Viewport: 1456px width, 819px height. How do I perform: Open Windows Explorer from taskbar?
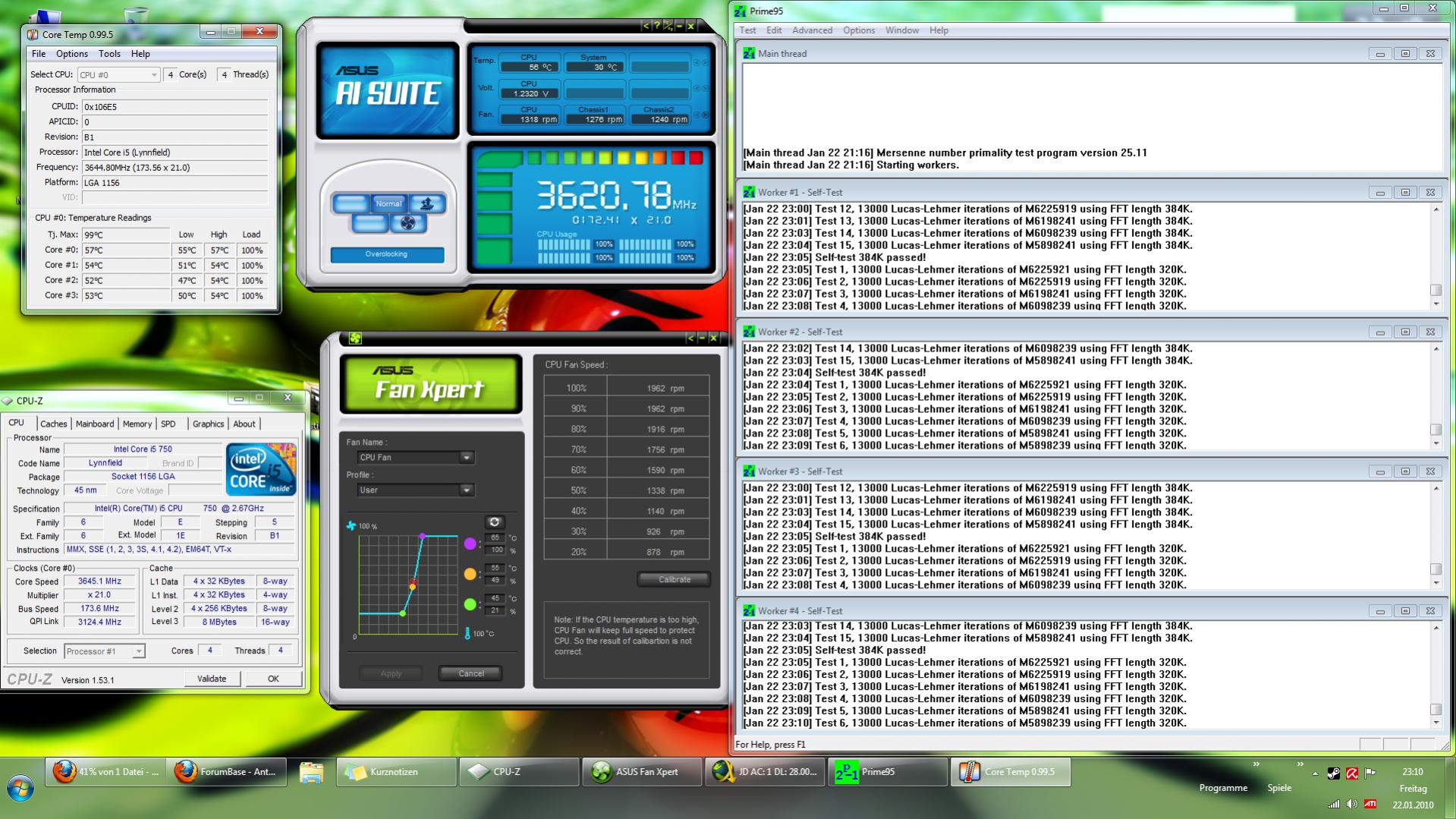(311, 772)
